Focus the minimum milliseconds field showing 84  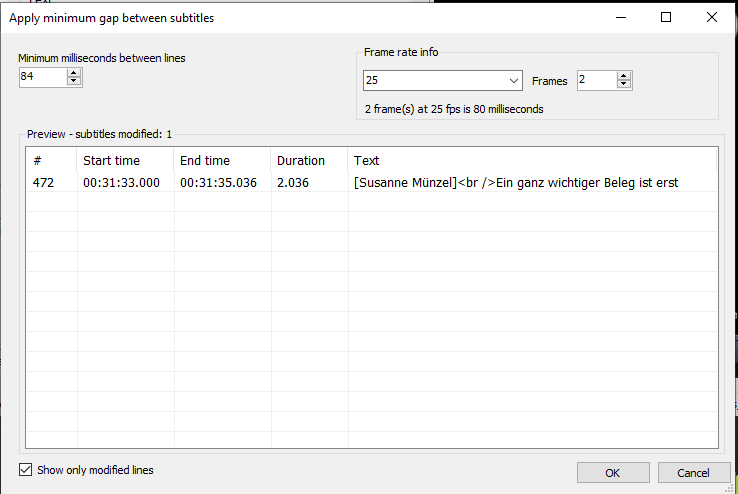[x=43, y=77]
